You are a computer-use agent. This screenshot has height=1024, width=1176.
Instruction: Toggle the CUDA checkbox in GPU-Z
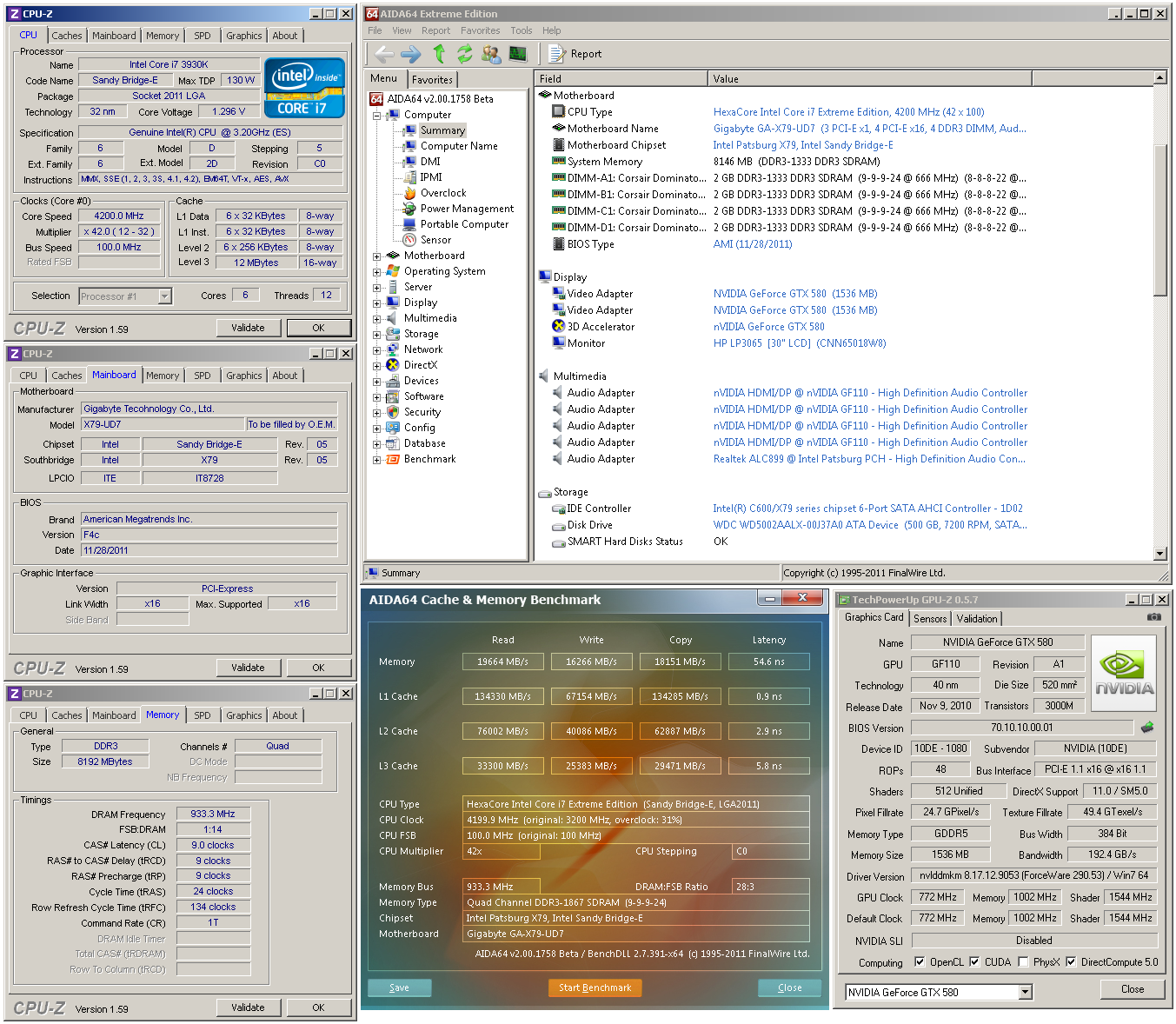(974, 962)
